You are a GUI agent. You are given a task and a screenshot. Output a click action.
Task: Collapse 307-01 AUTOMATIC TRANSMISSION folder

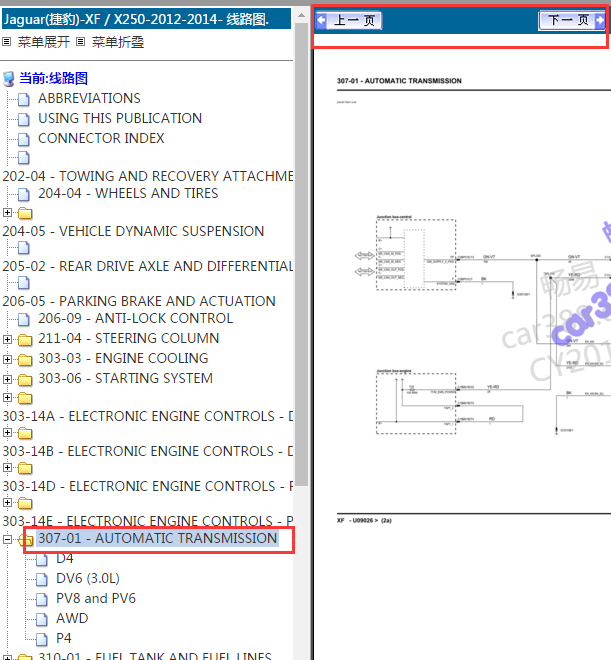pos(7,539)
